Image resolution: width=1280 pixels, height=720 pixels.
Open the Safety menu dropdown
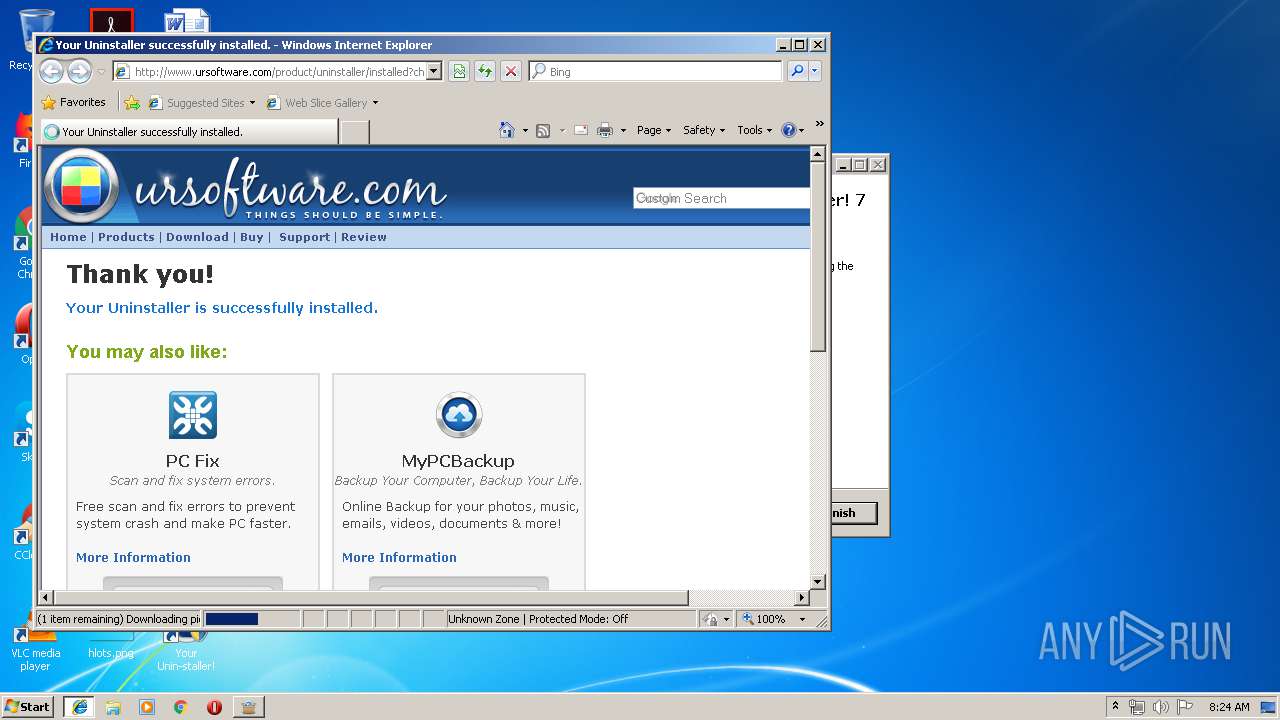(x=704, y=130)
